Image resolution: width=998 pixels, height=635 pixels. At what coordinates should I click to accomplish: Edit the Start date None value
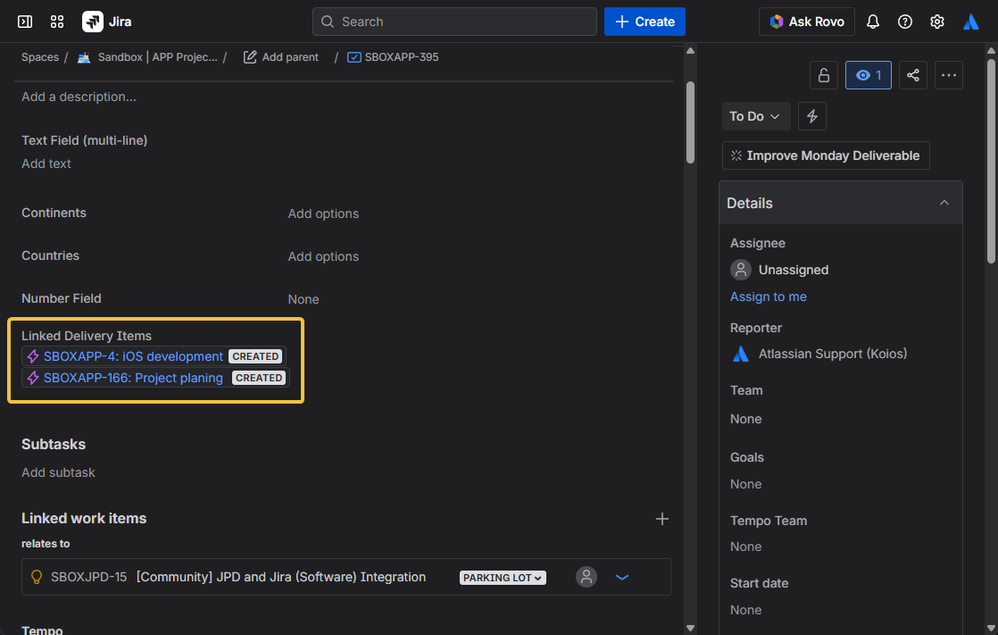[x=746, y=610]
